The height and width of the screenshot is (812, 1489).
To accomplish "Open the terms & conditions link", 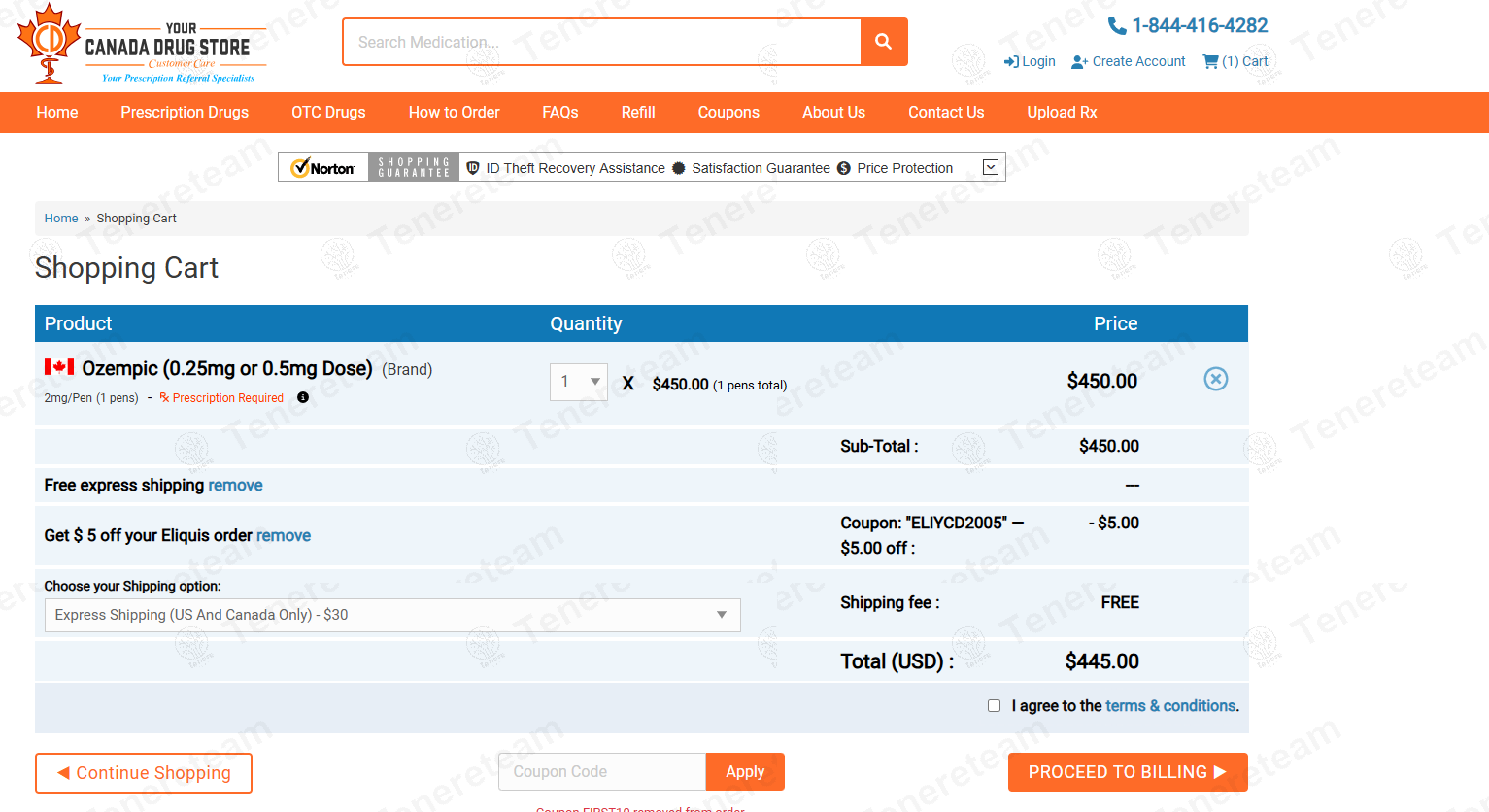I will pyautogui.click(x=1170, y=706).
